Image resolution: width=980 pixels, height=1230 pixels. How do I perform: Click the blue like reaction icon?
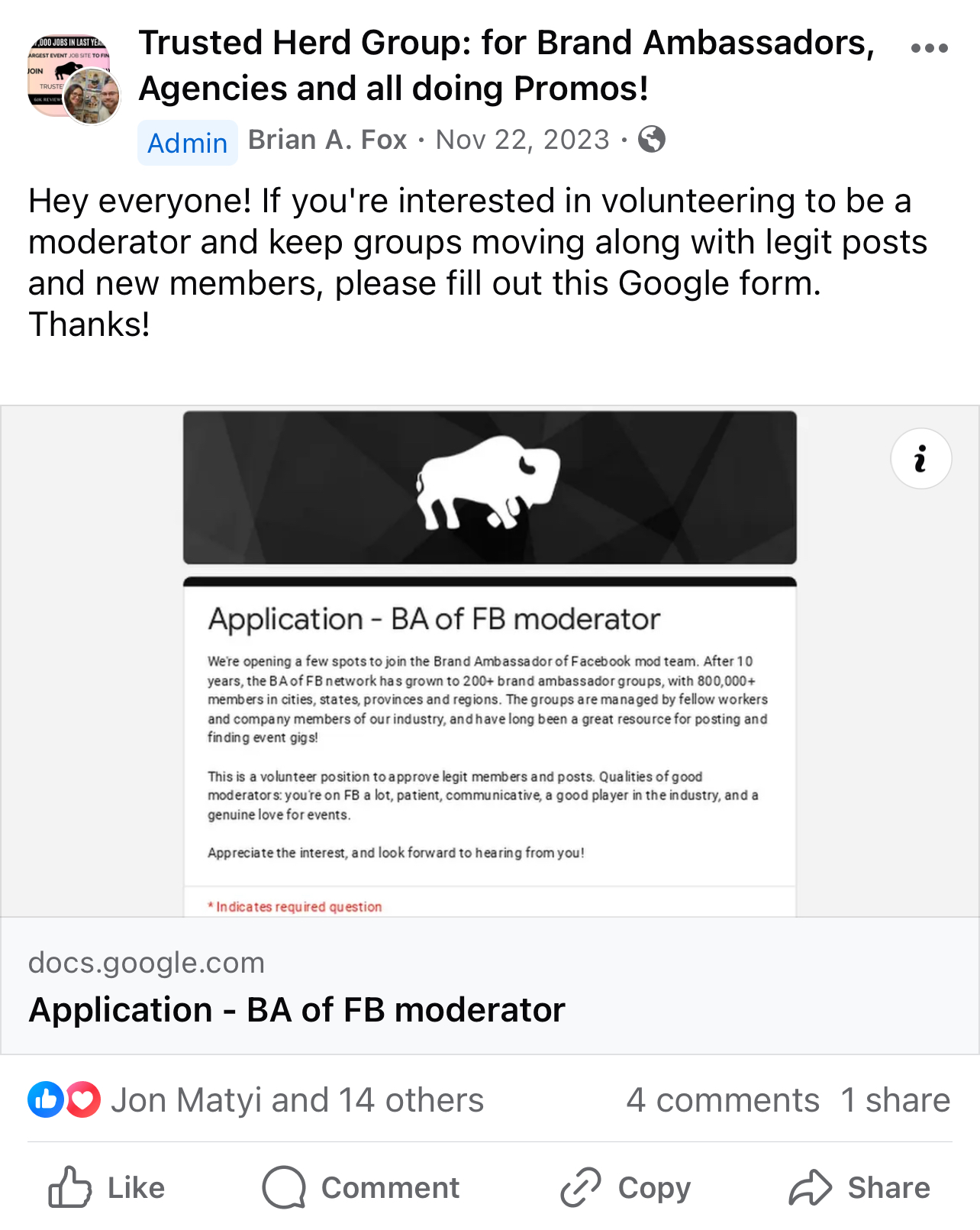(46, 1100)
